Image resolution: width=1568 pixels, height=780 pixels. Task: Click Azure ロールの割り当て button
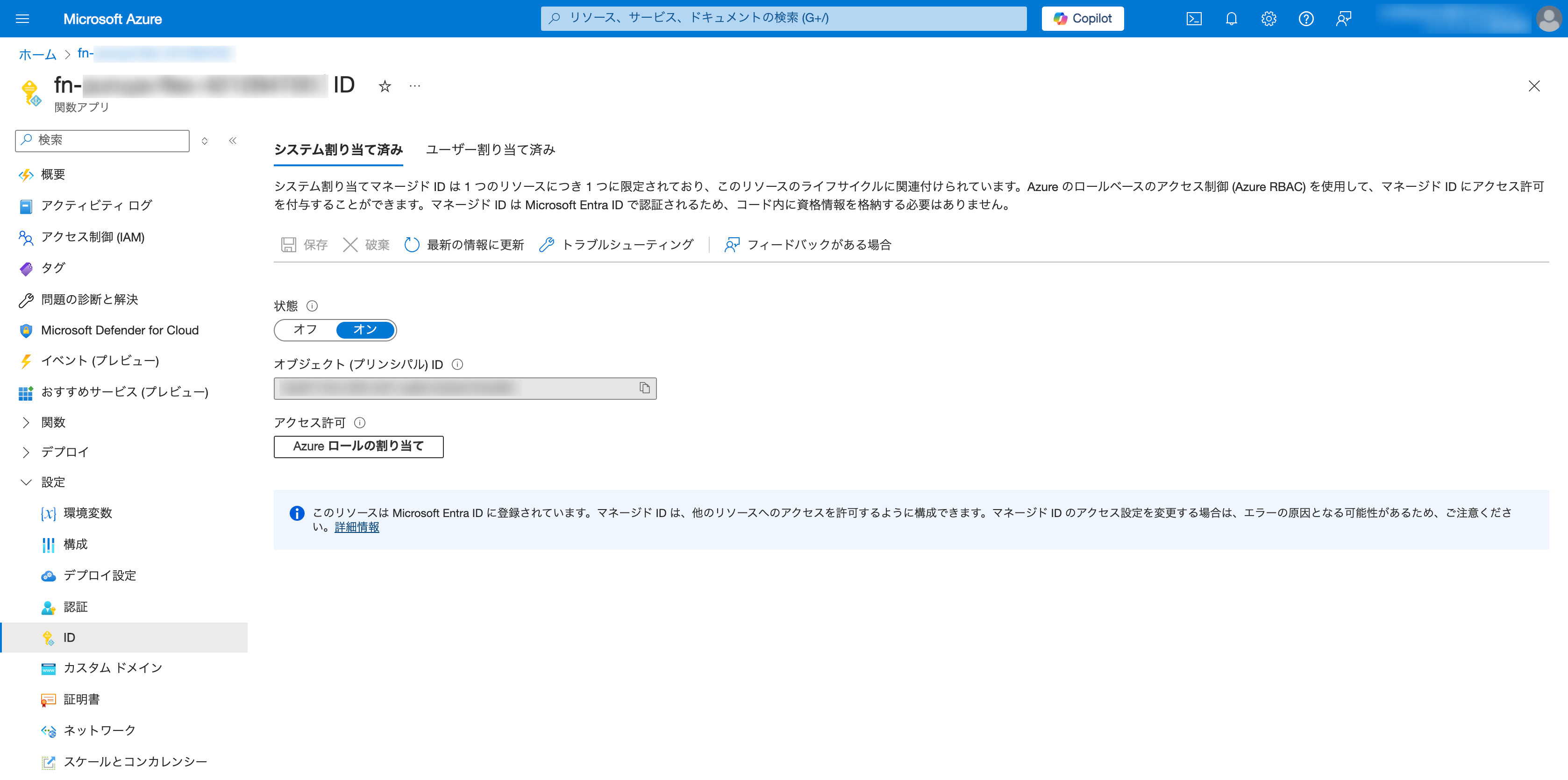pyautogui.click(x=358, y=446)
